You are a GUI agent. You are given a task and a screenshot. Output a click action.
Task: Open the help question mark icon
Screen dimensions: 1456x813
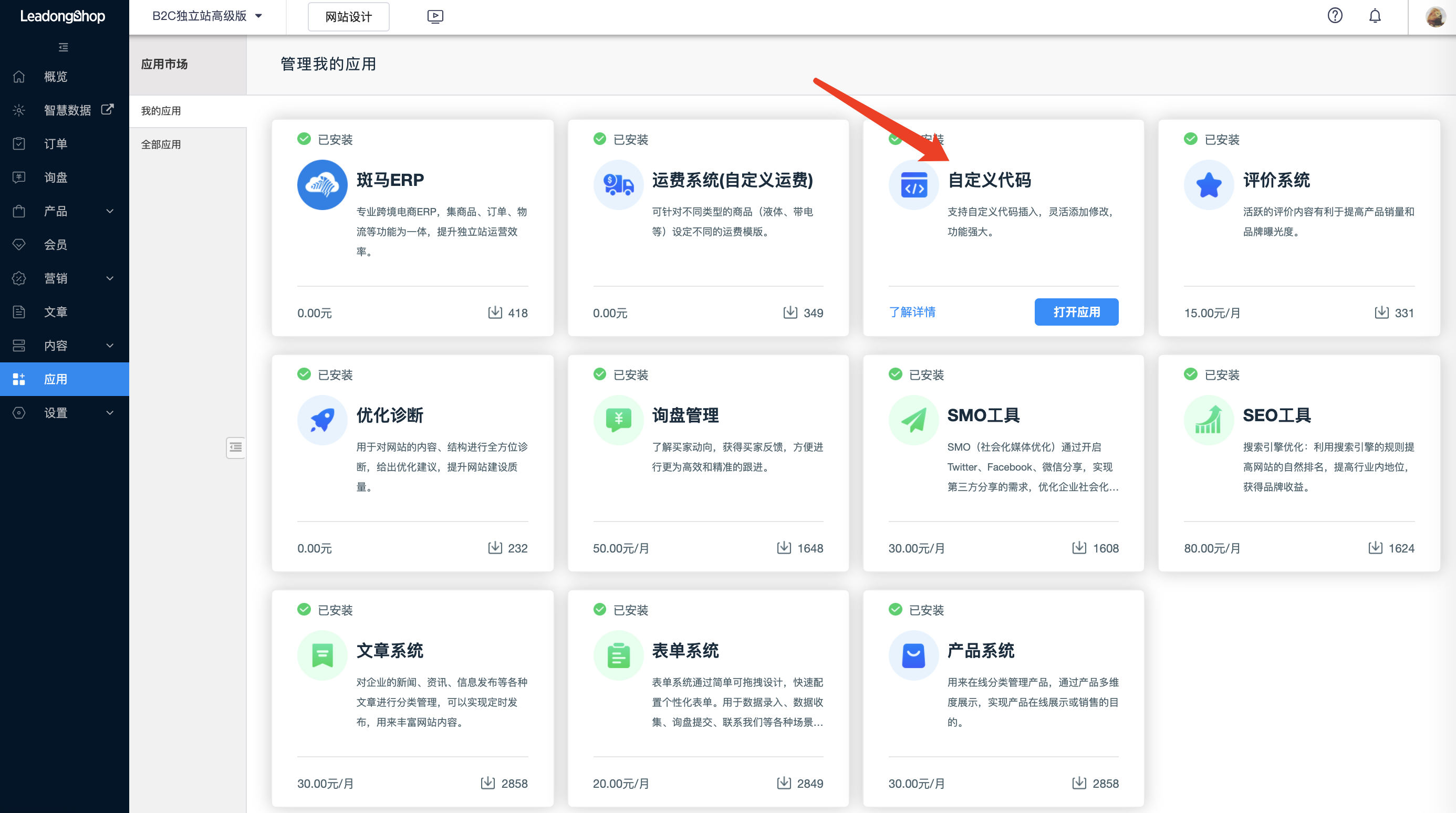[x=1335, y=16]
